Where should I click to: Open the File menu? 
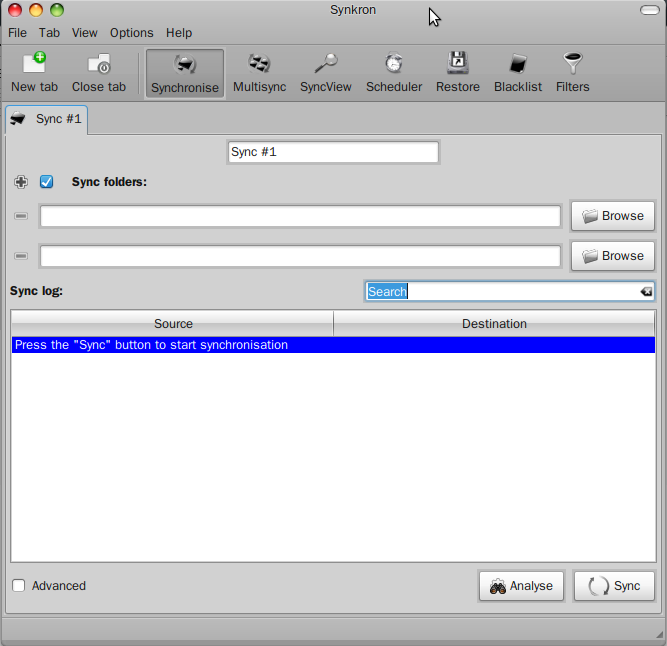(x=17, y=33)
